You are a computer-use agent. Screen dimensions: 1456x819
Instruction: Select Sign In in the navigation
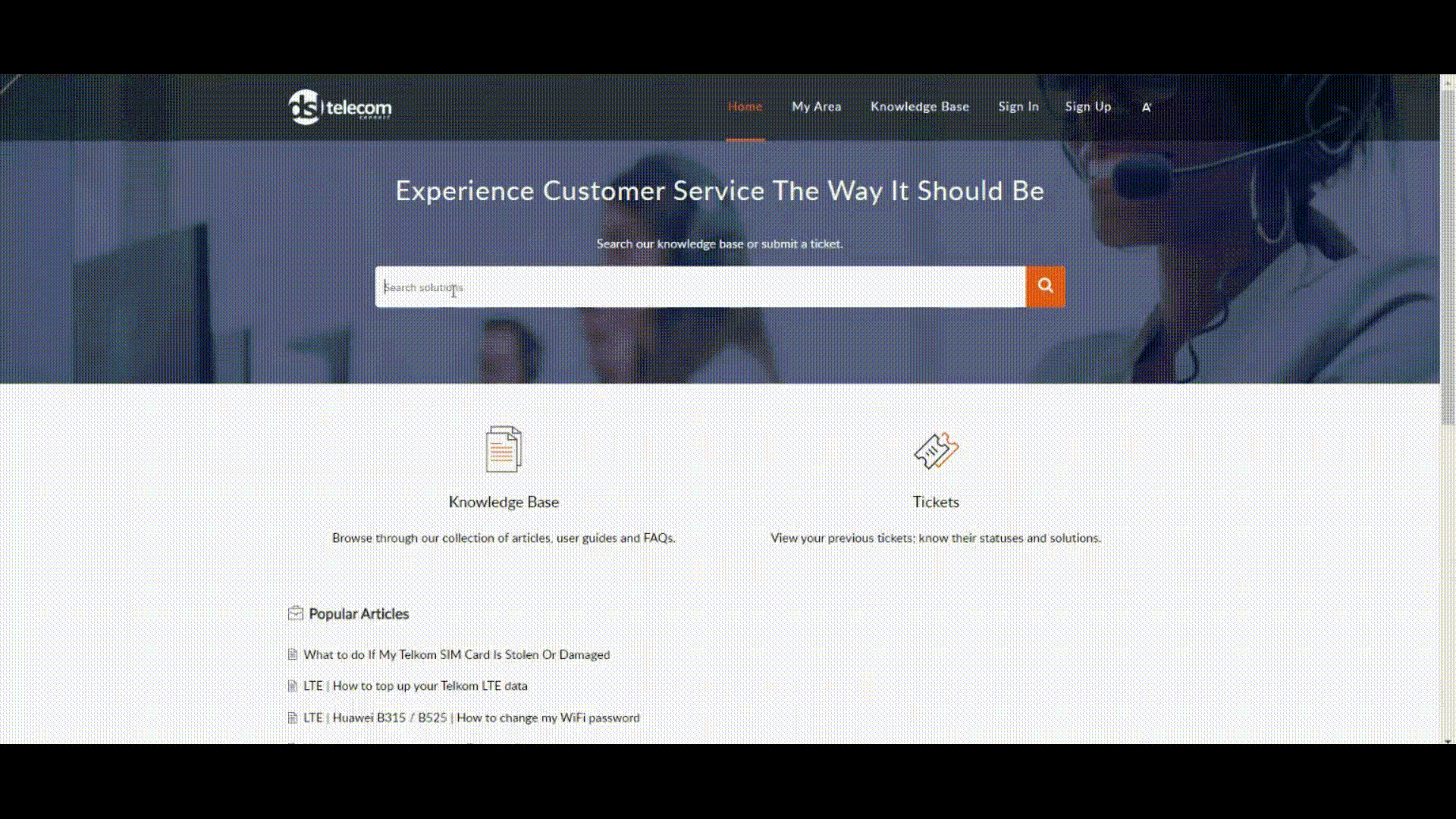pos(1018,106)
